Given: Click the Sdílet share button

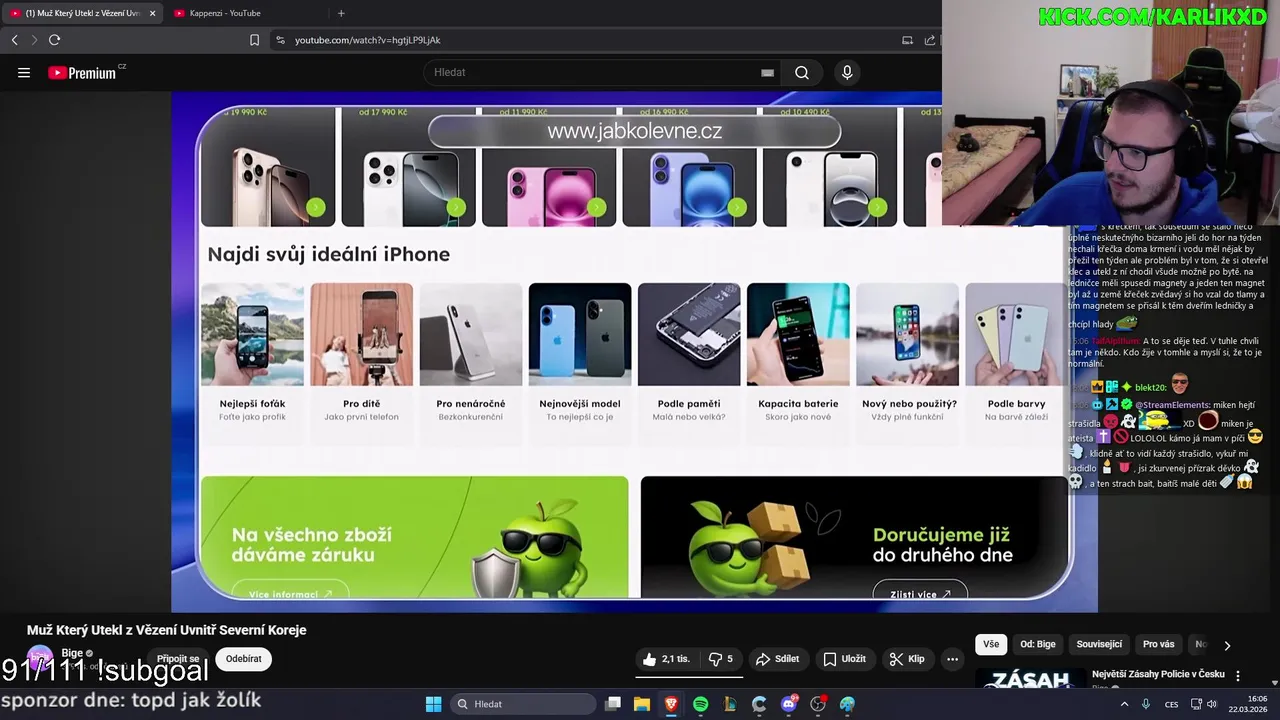Looking at the screenshot, I should coord(777,659).
